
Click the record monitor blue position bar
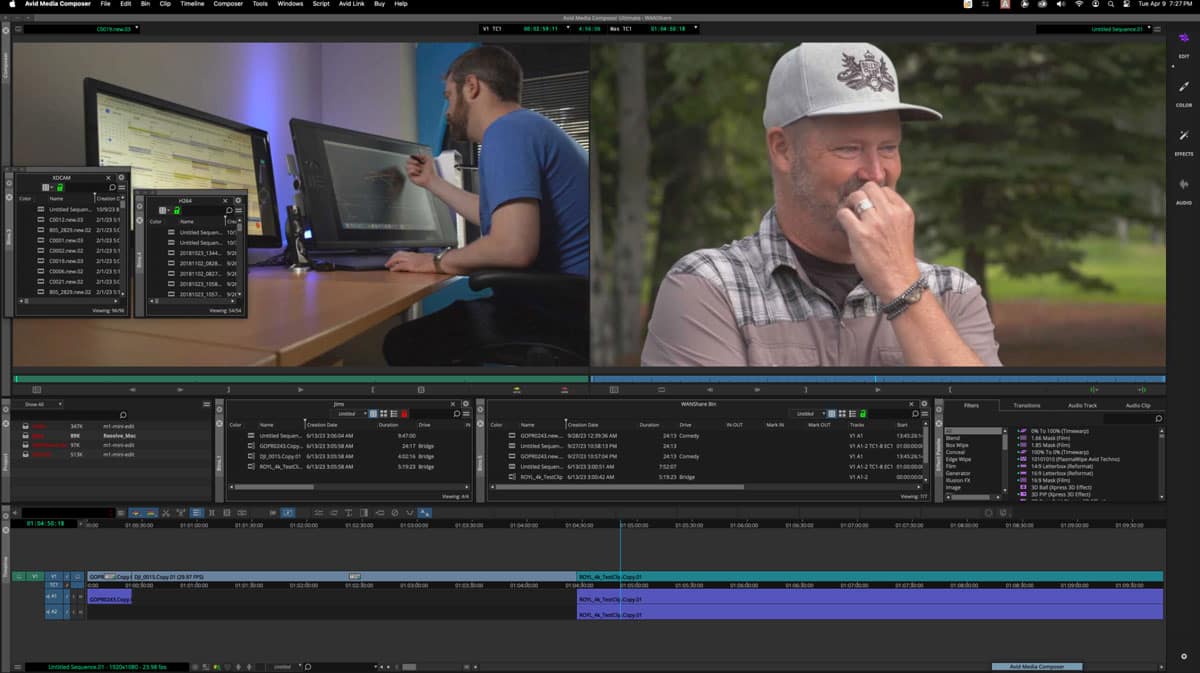[878, 379]
